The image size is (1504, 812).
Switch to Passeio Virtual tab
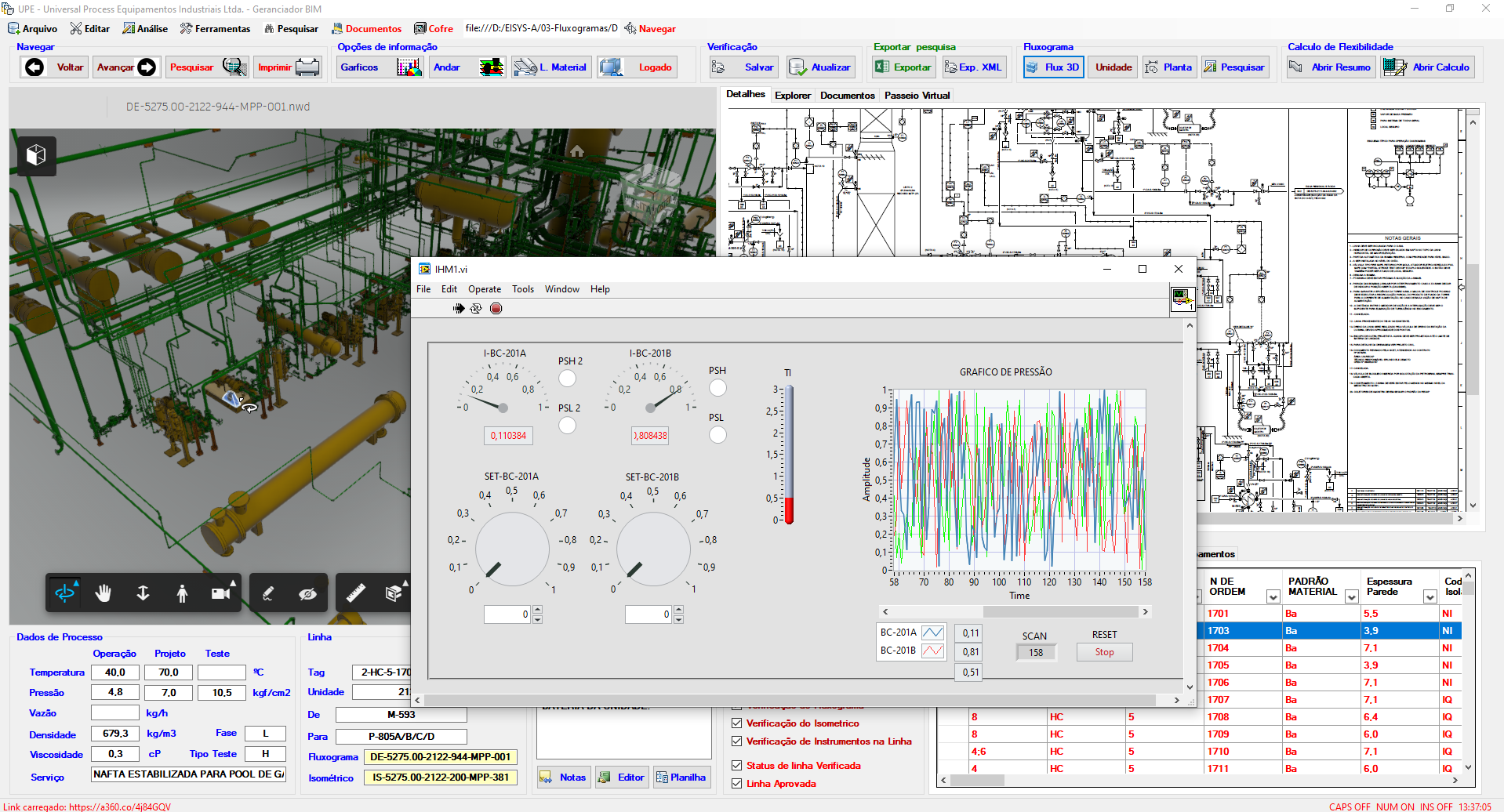click(x=917, y=96)
